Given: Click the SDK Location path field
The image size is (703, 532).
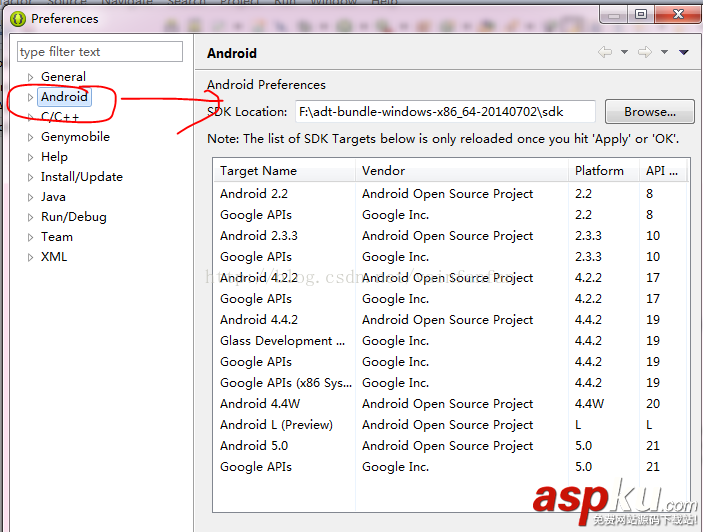Looking at the screenshot, I should pos(445,112).
